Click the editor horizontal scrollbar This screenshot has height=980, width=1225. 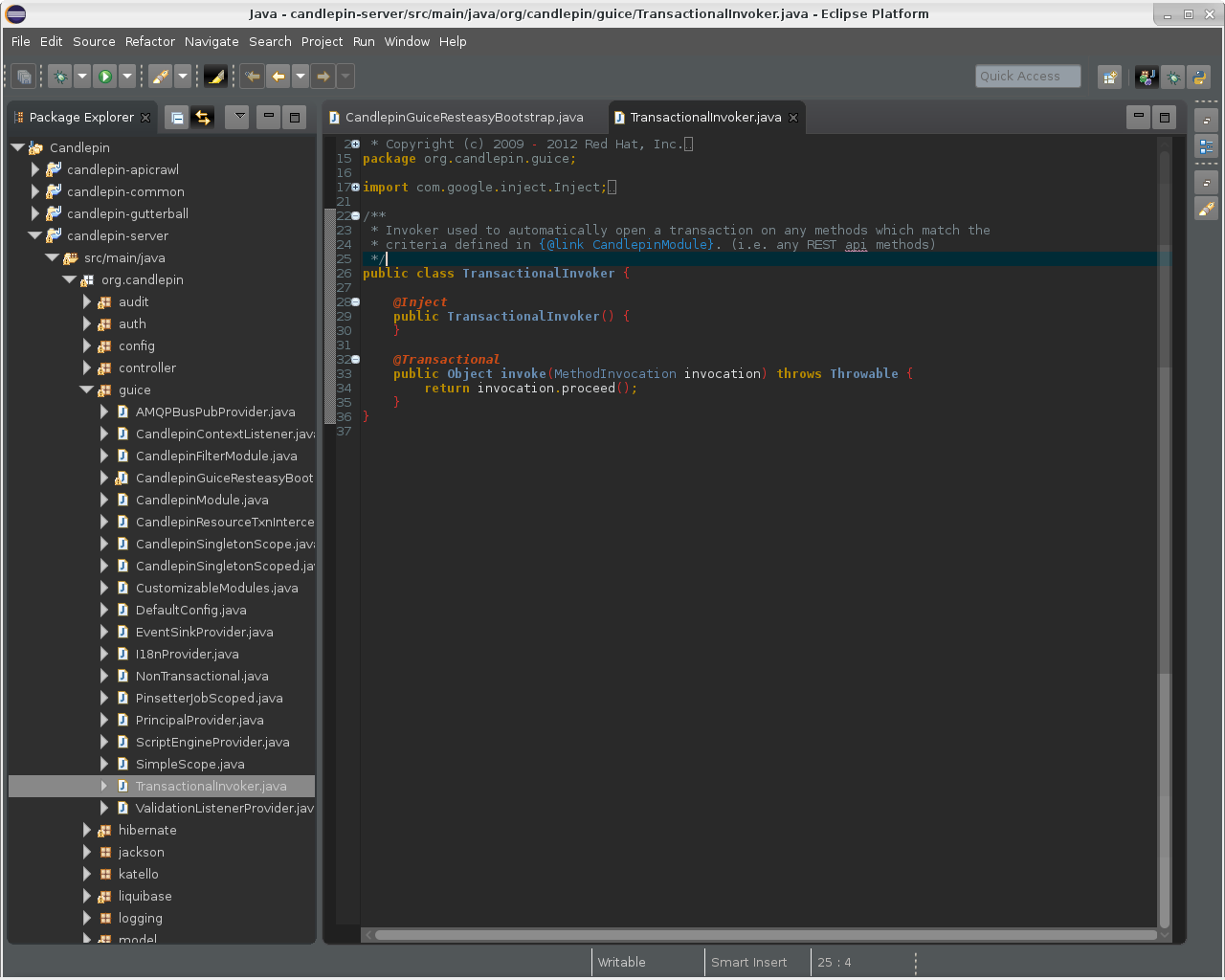point(766,935)
